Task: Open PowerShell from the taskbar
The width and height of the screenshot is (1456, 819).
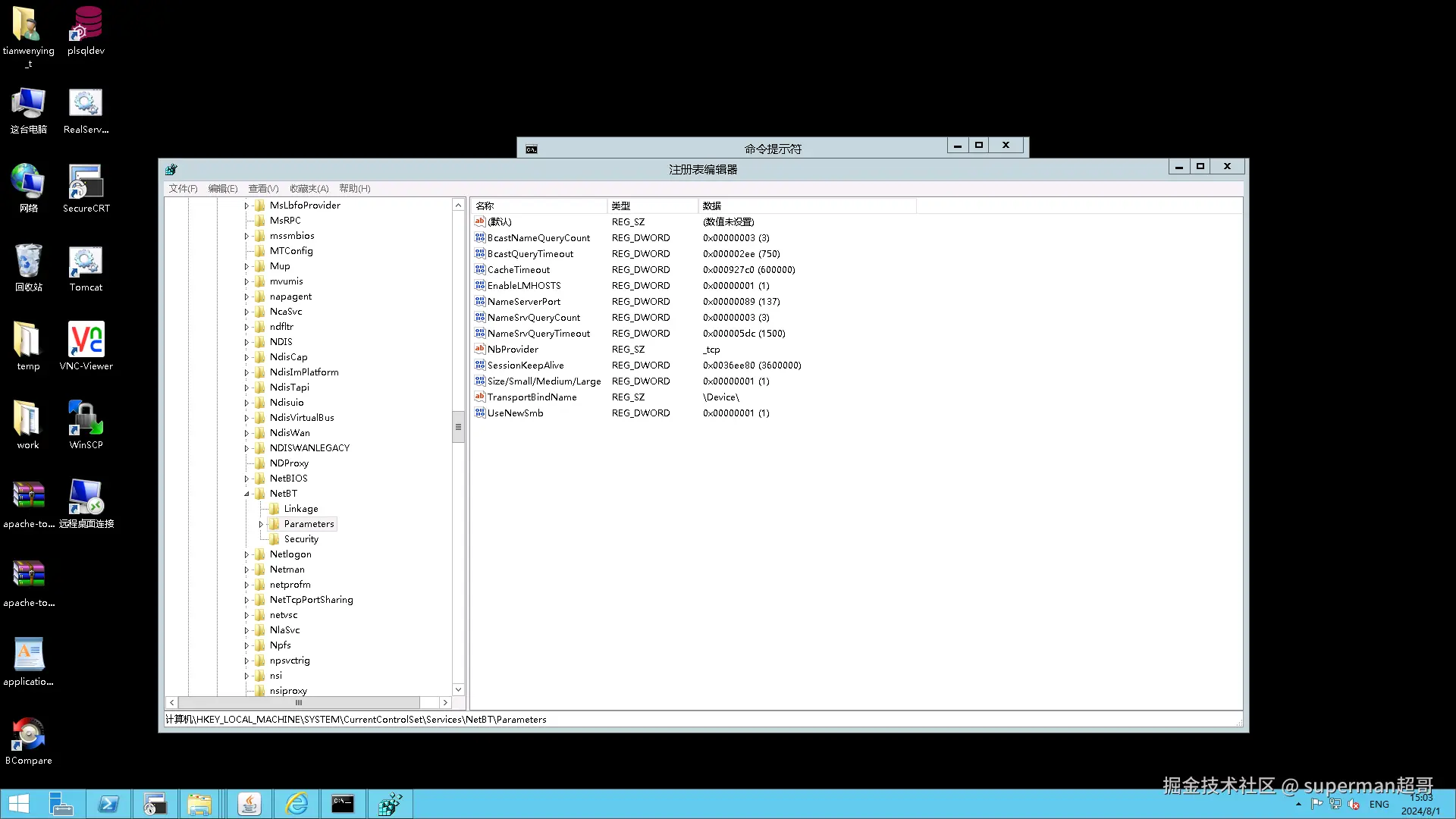Action: [x=108, y=804]
